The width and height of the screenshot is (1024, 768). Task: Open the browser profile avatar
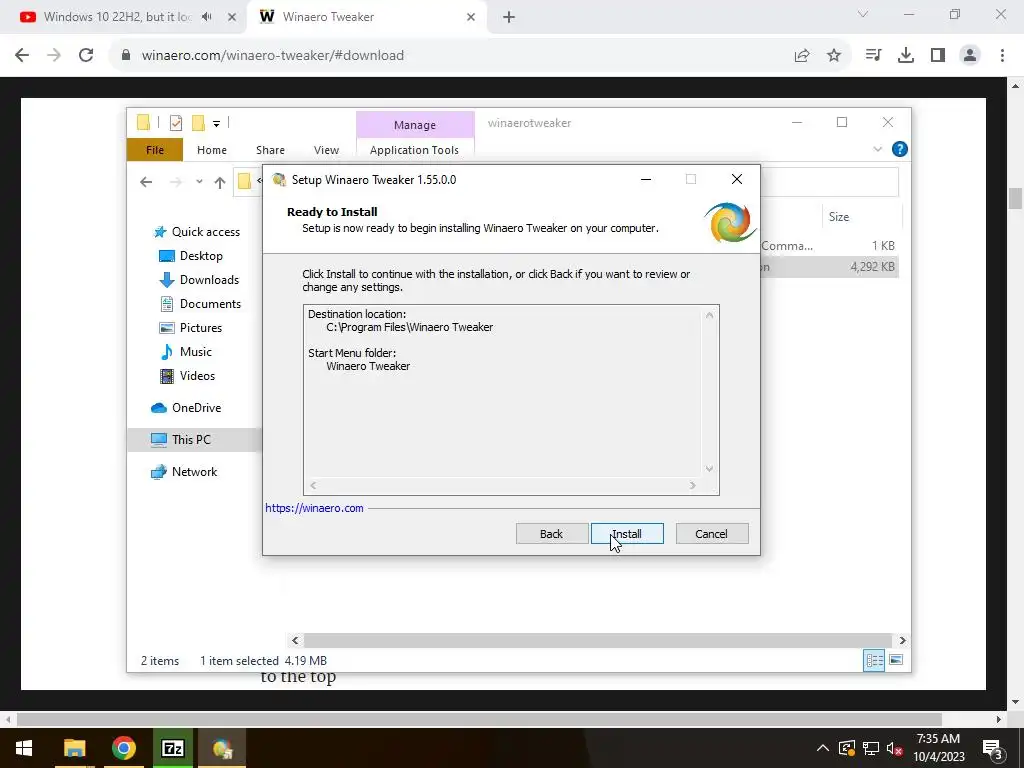point(970,56)
